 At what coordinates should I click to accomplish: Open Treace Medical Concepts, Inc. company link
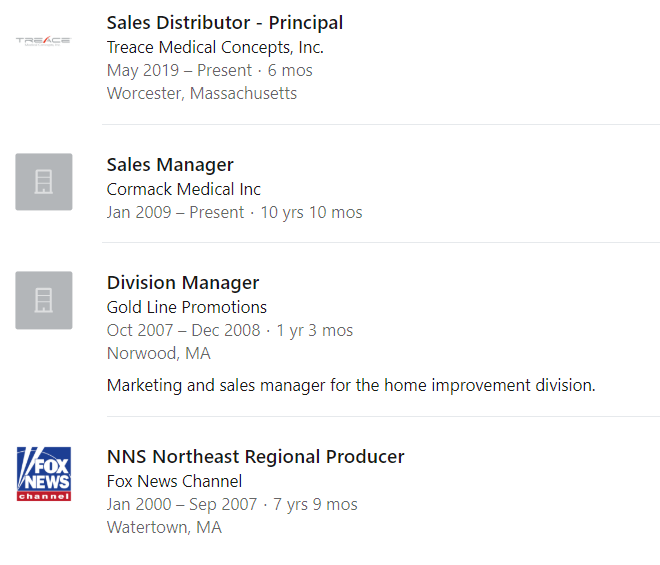point(215,47)
